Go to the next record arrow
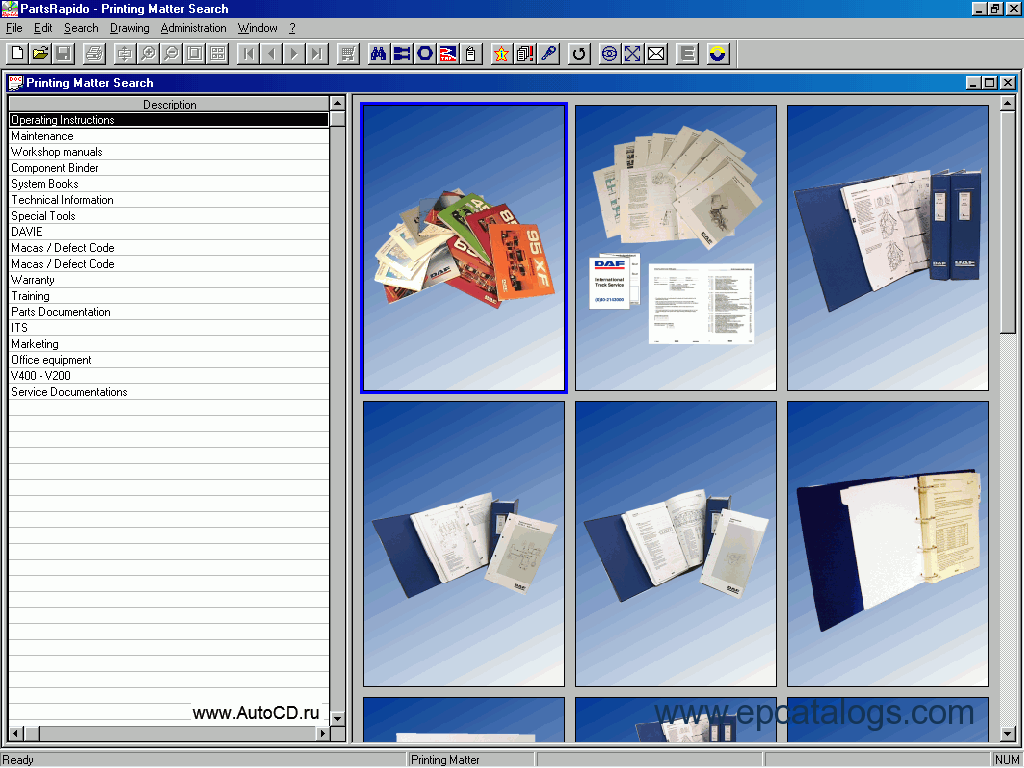The width and height of the screenshot is (1024, 768). (x=294, y=54)
